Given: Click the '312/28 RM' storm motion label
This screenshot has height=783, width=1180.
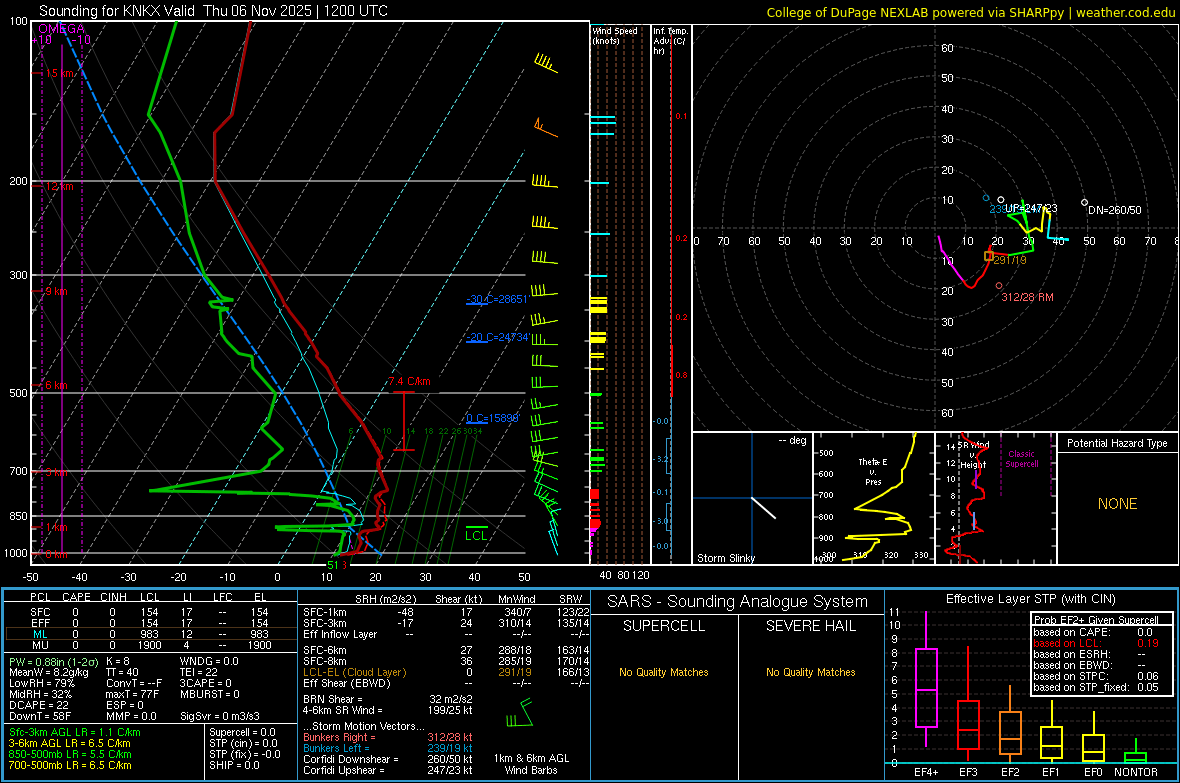Looking at the screenshot, I should (x=1027, y=297).
